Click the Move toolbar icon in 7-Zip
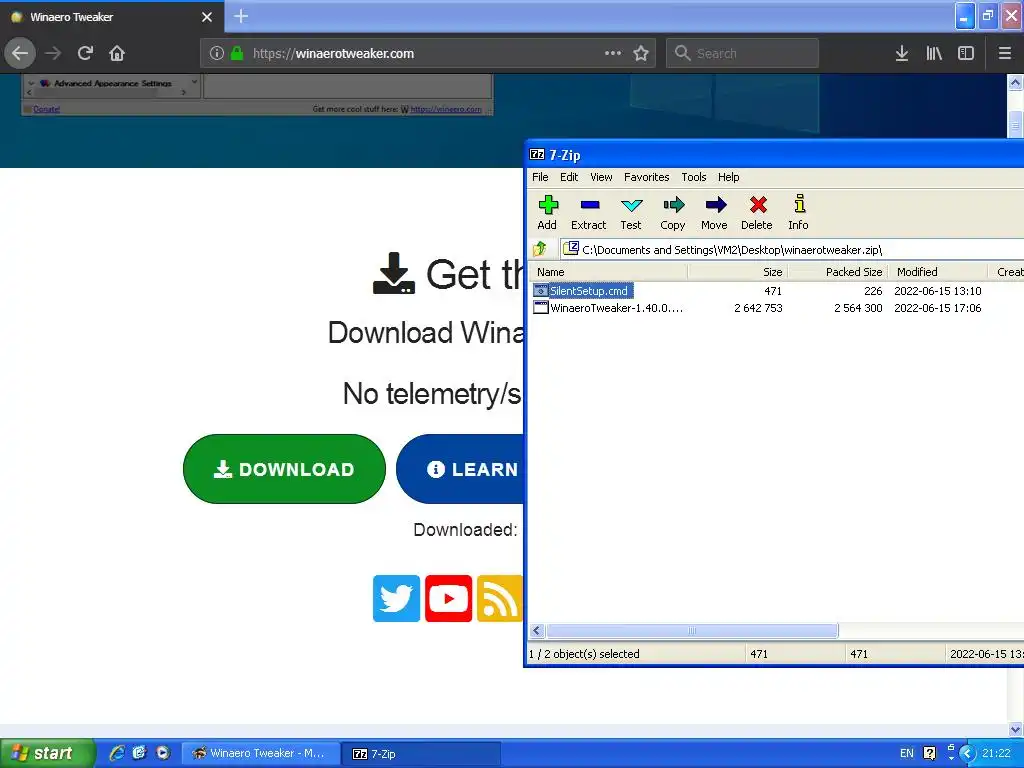Image resolution: width=1024 pixels, height=768 pixels. (714, 212)
